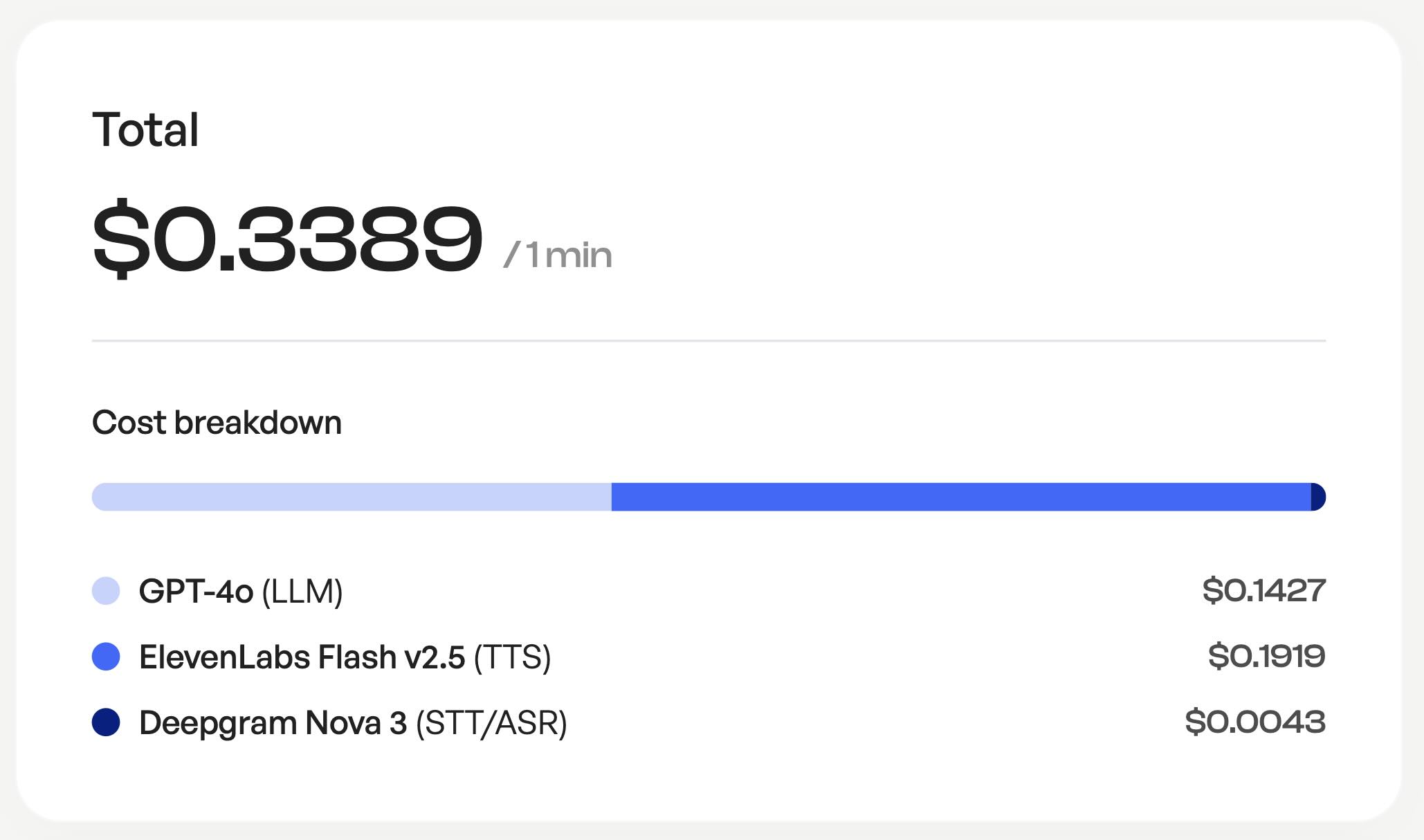Click the (STT/ASR) text beside Deepgram

pos(491,724)
